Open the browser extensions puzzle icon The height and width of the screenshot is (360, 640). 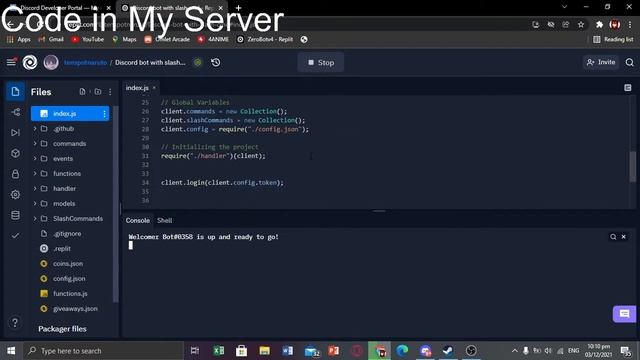(x=599, y=25)
